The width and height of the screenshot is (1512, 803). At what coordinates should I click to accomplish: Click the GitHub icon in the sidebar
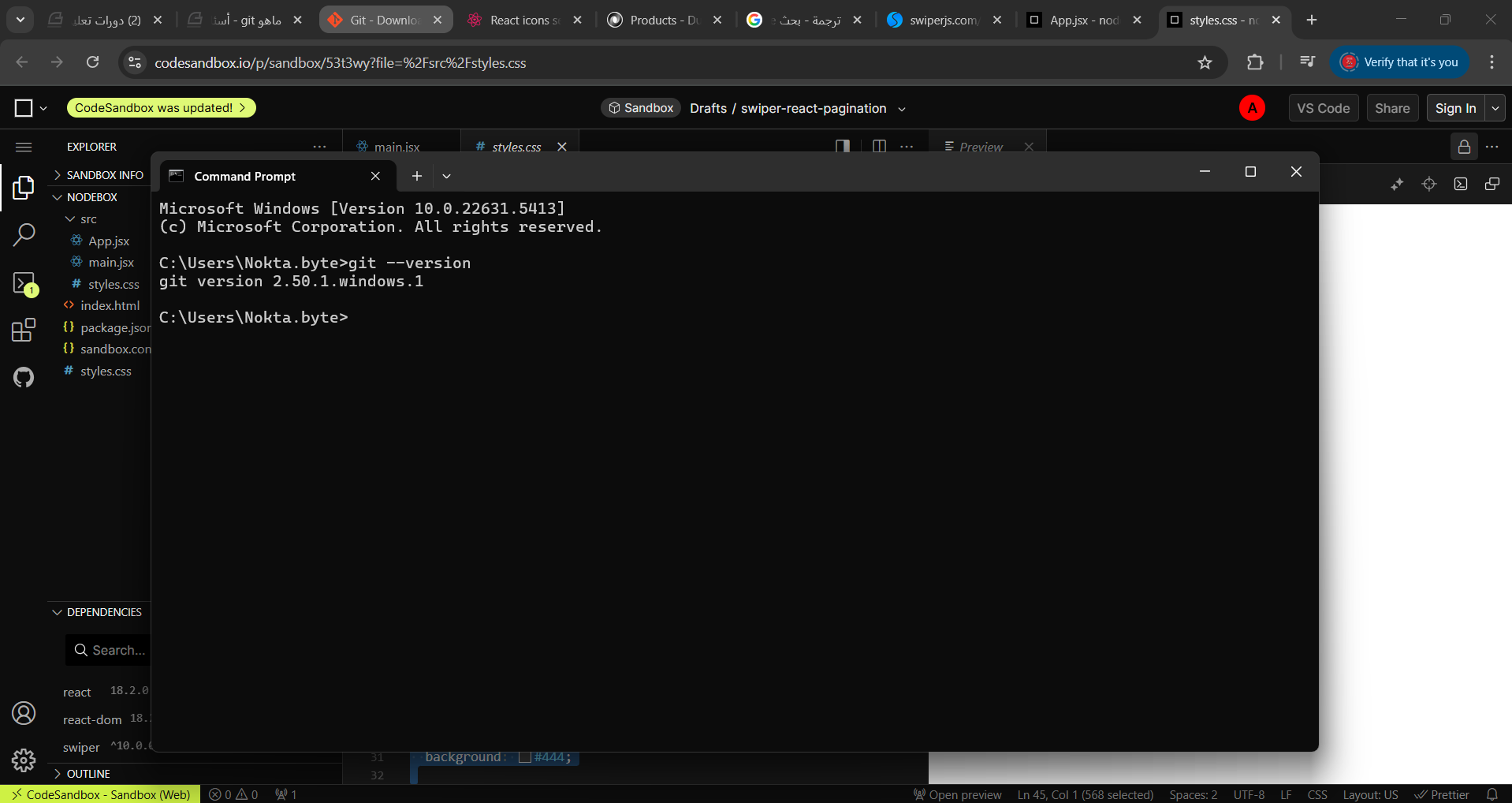click(x=24, y=377)
